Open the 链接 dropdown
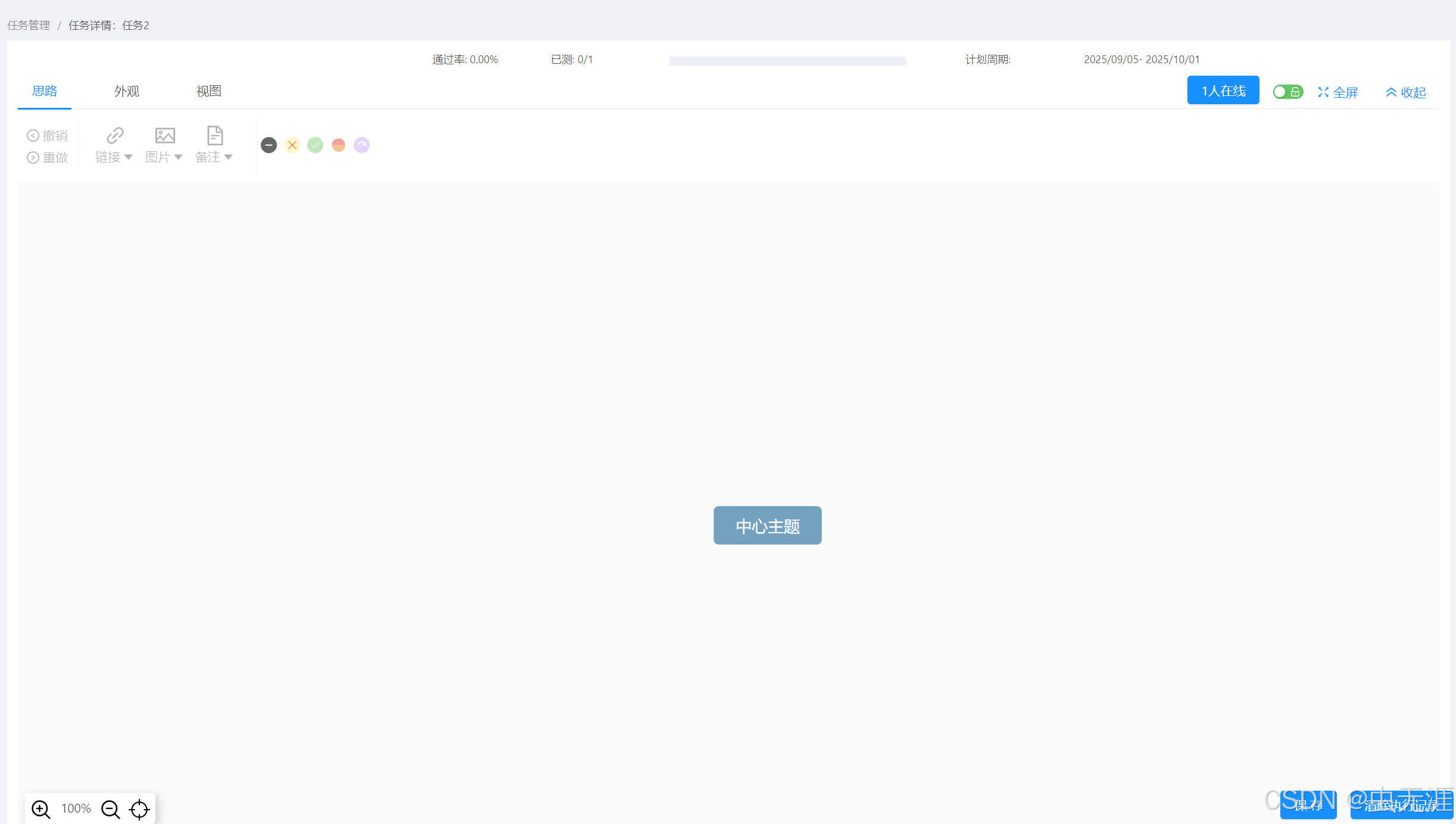The height and width of the screenshot is (824, 1456). (x=114, y=157)
